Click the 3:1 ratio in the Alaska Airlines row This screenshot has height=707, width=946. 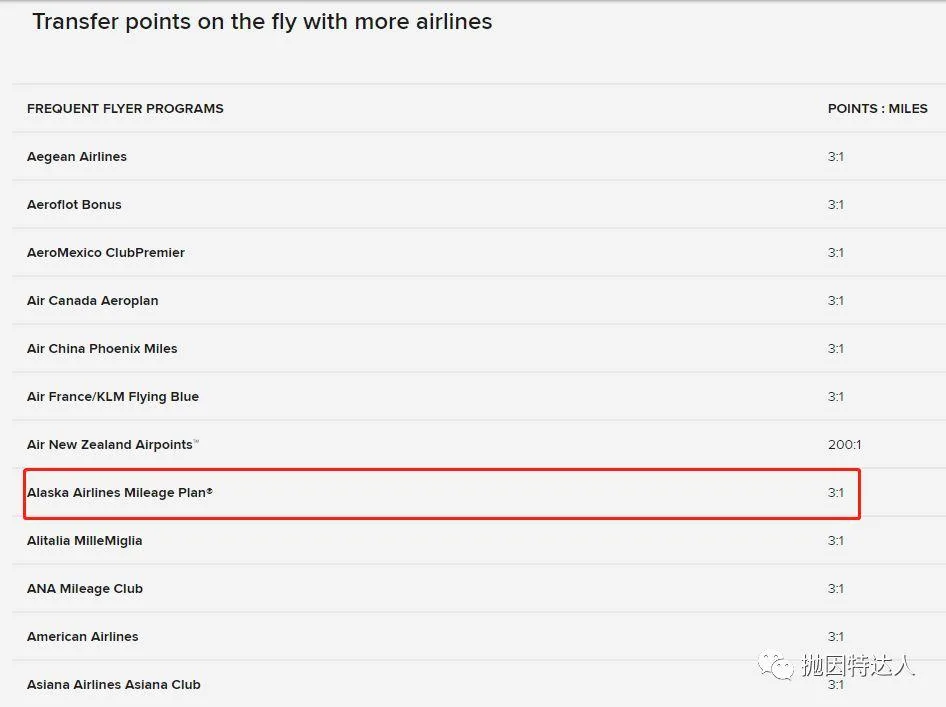coord(836,493)
